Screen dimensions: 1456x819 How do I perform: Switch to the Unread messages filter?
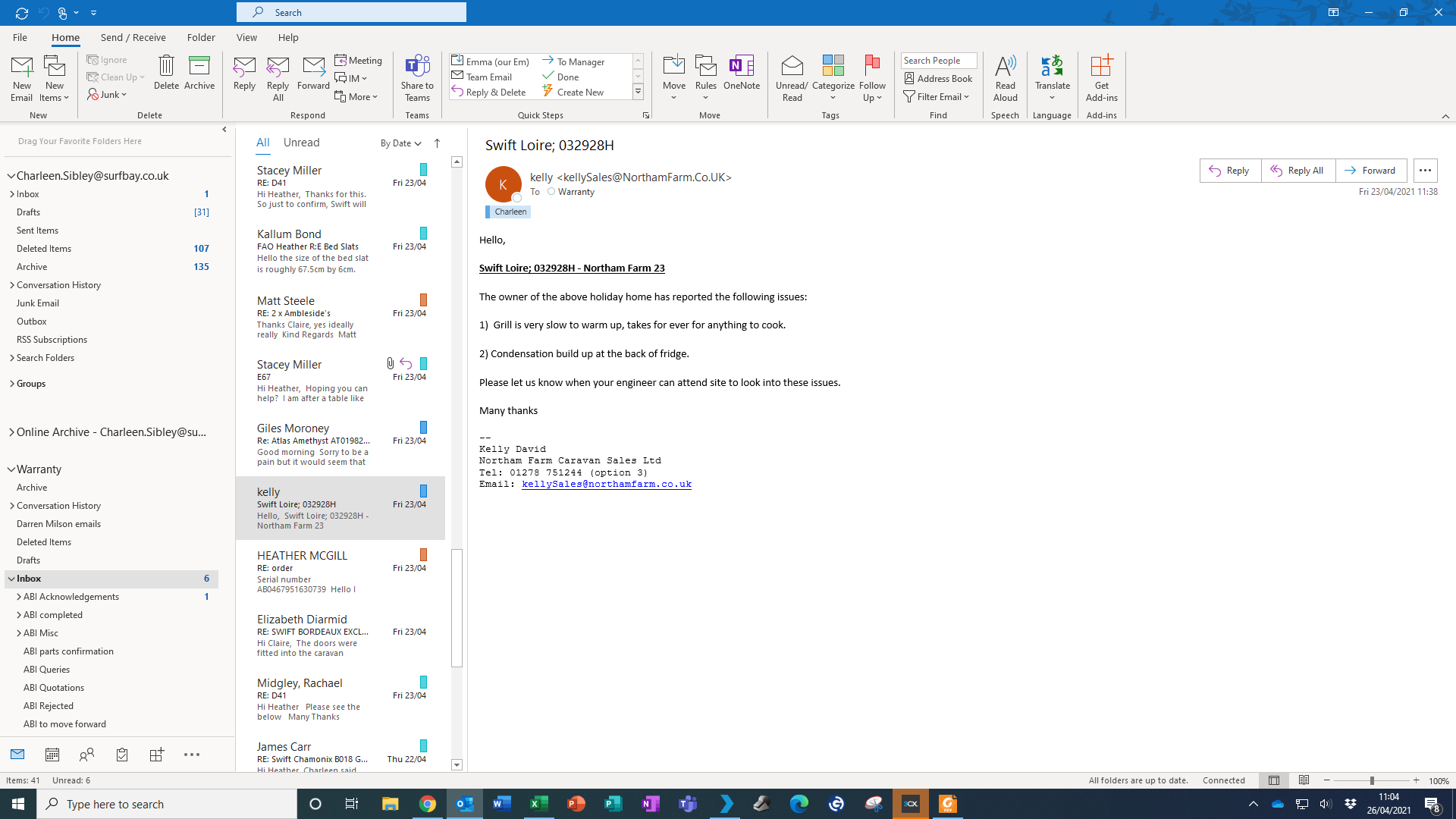click(301, 143)
